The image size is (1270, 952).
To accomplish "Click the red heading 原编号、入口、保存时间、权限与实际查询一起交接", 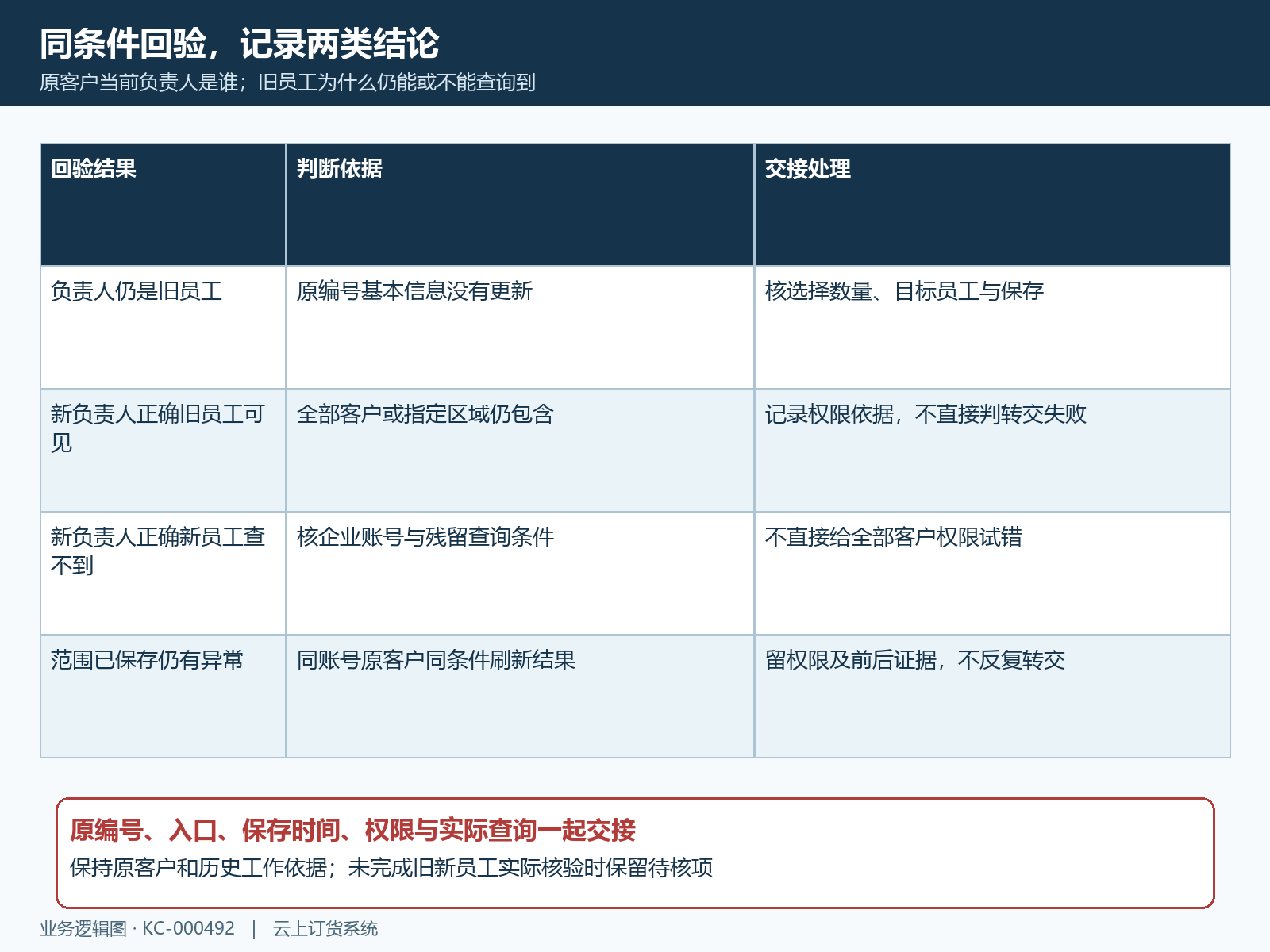I will coord(352,831).
